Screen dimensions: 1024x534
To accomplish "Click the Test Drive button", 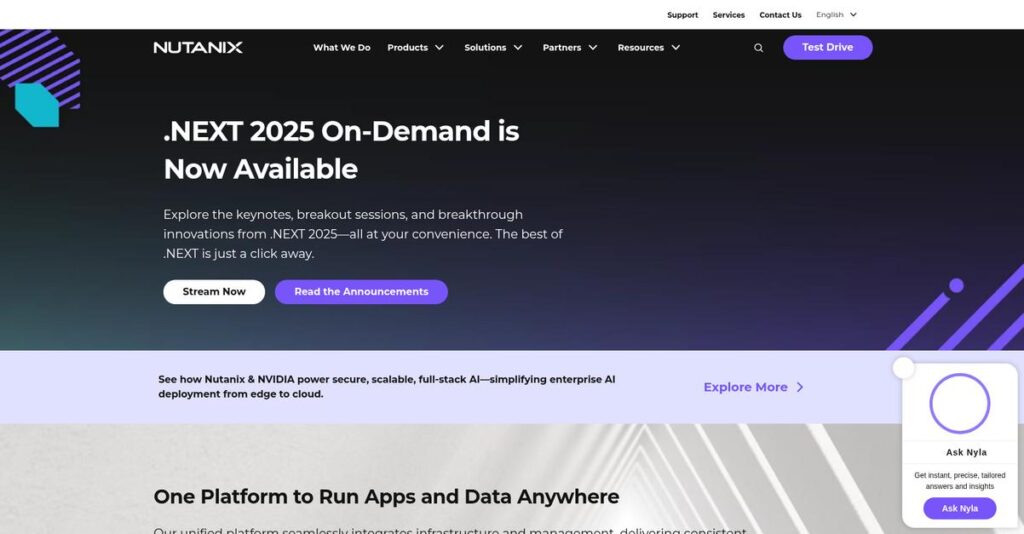I will point(827,48).
